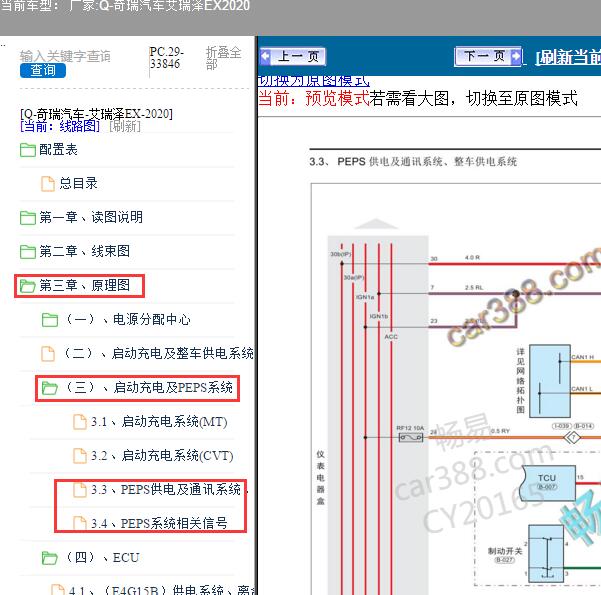Go to previous page 上一页

tap(292, 57)
